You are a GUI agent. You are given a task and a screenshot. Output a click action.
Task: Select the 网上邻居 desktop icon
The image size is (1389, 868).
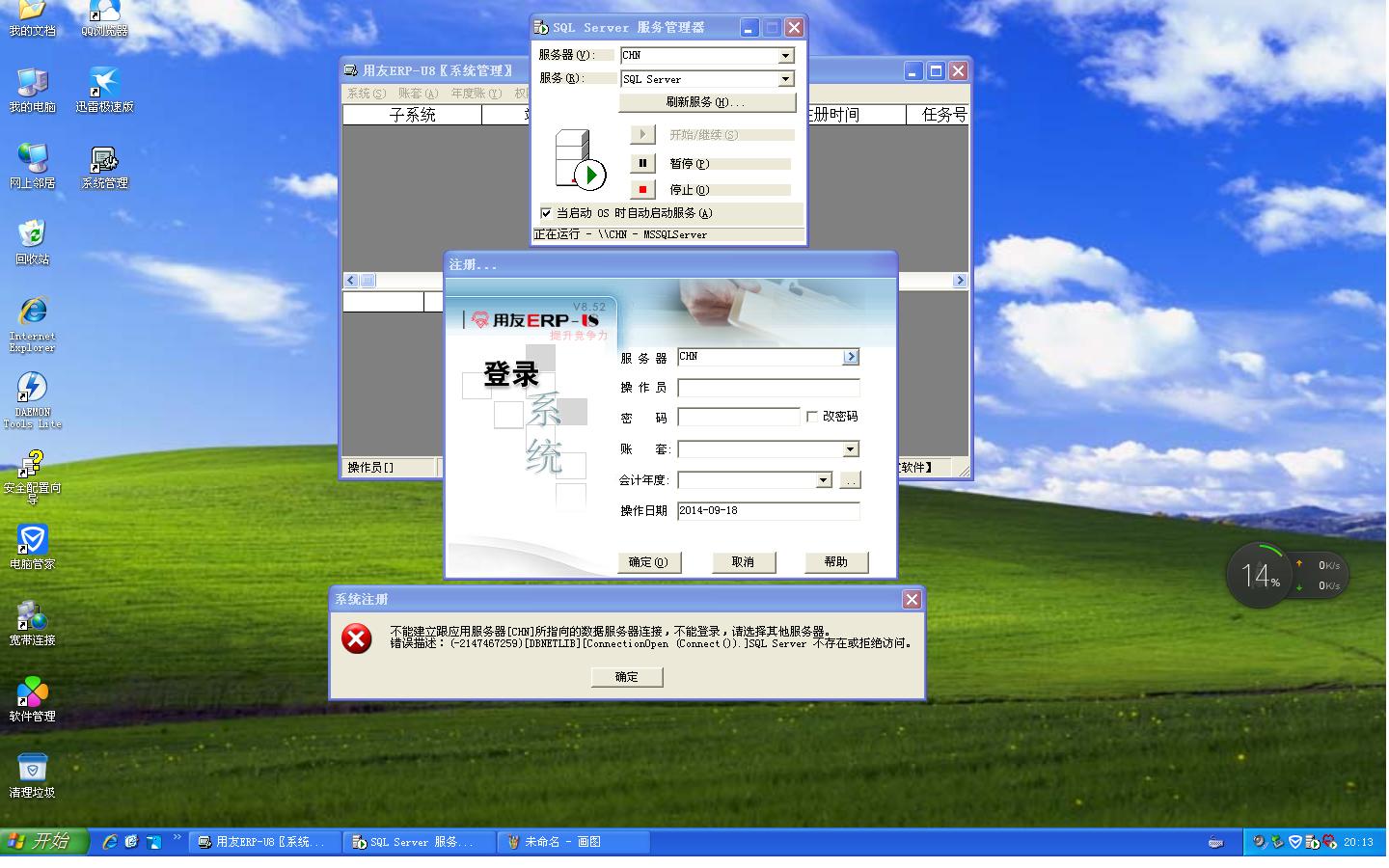click(32, 166)
